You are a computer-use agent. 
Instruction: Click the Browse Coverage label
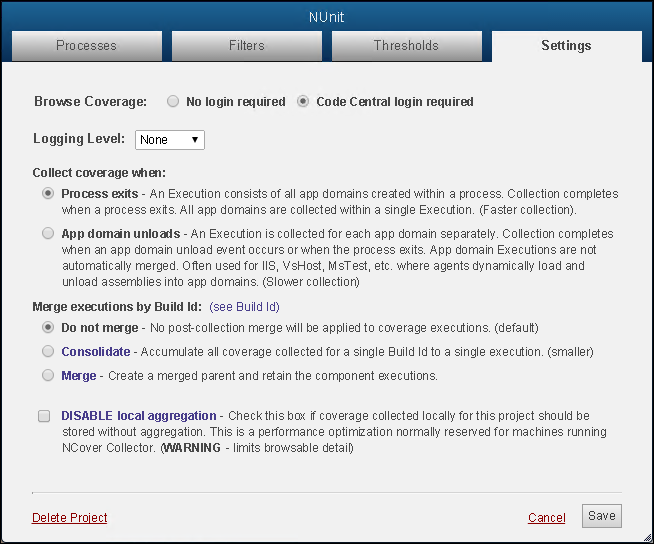91,101
